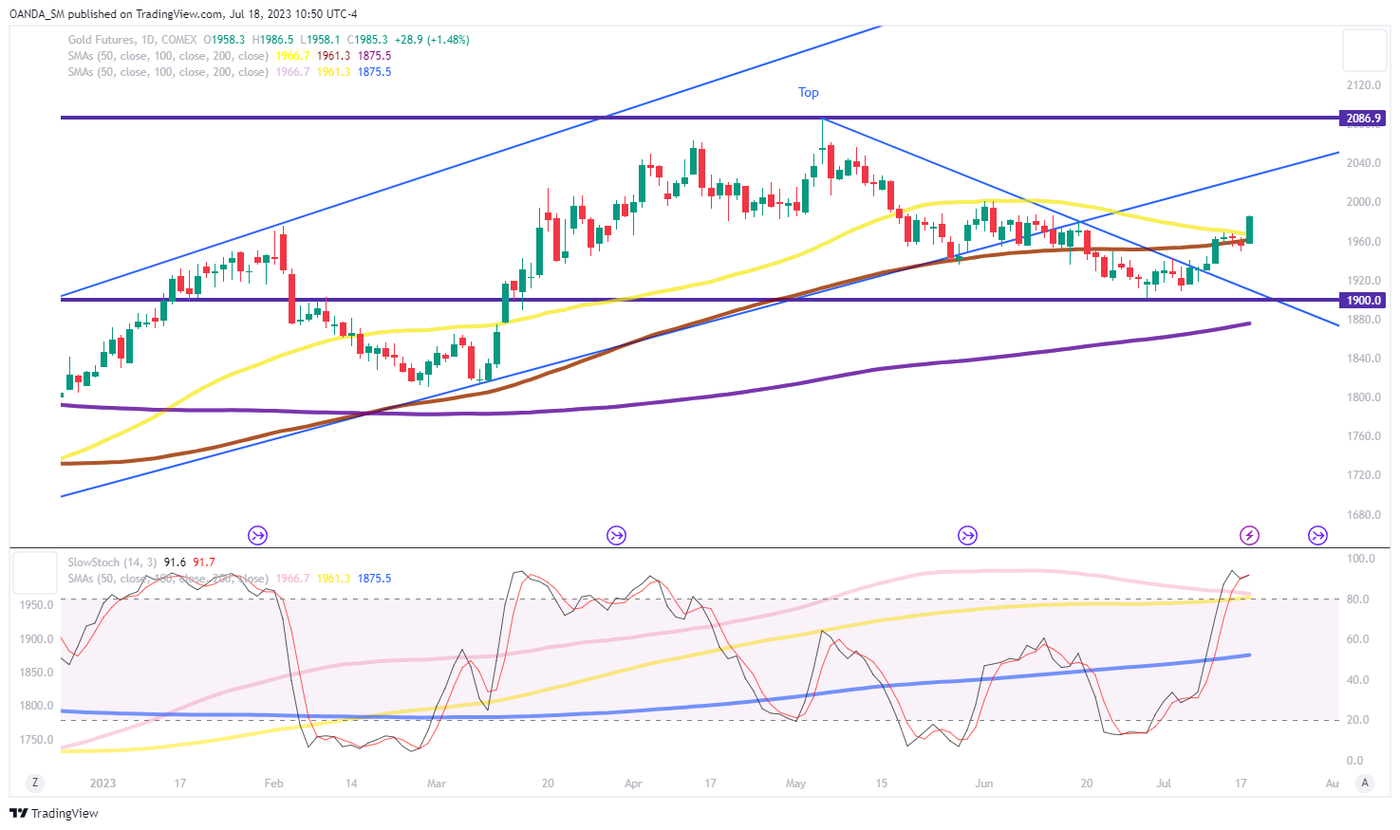
Task: Expand the first SMAs indicator legend in the main pane
Action: (168, 56)
